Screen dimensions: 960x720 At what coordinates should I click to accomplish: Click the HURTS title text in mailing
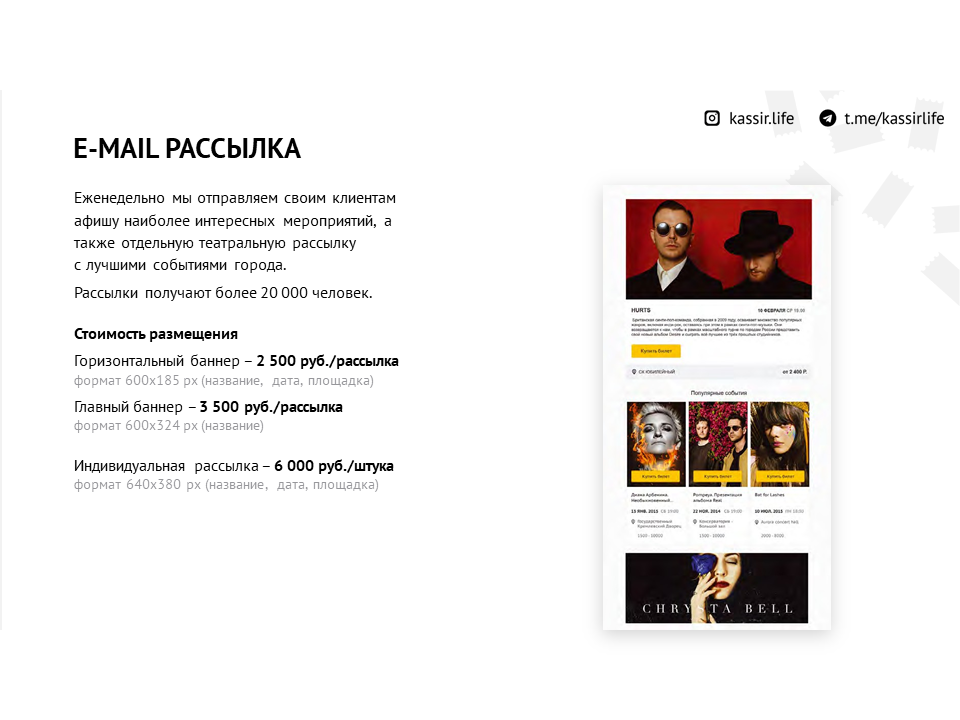pos(641,310)
